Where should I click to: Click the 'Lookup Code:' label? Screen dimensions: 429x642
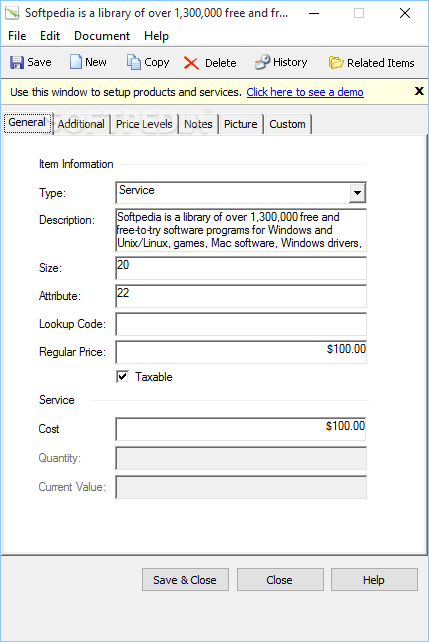point(72,324)
